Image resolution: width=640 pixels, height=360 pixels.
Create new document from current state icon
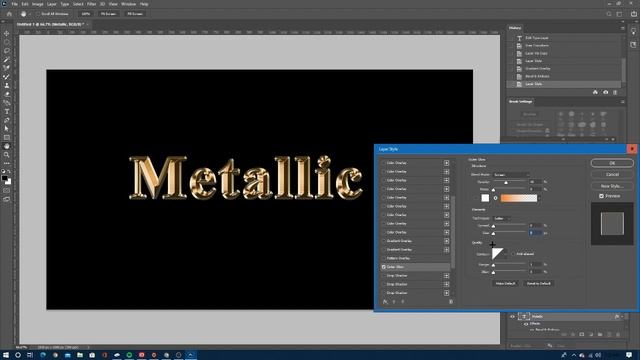click(595, 92)
